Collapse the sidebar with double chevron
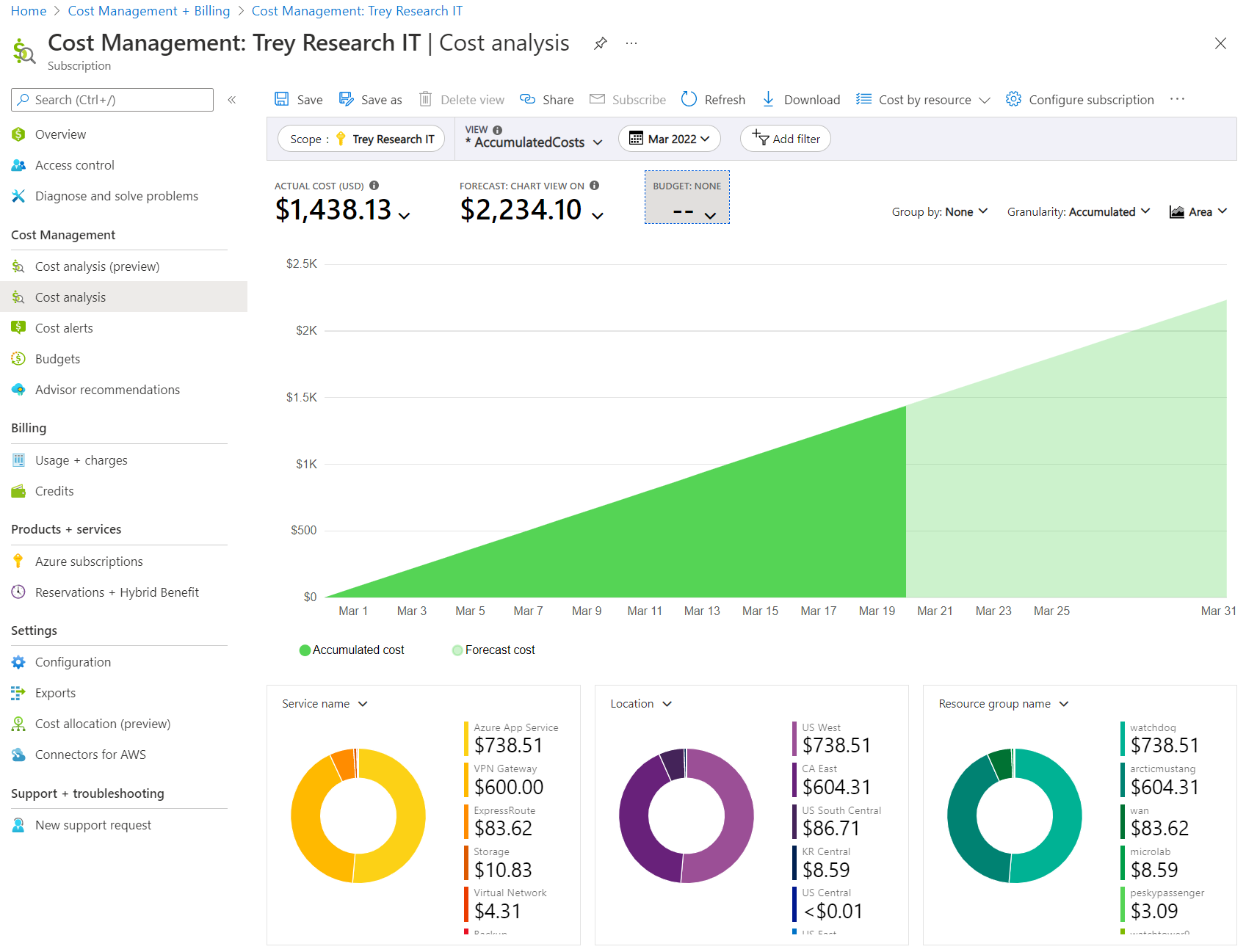1246x952 pixels. [231, 100]
